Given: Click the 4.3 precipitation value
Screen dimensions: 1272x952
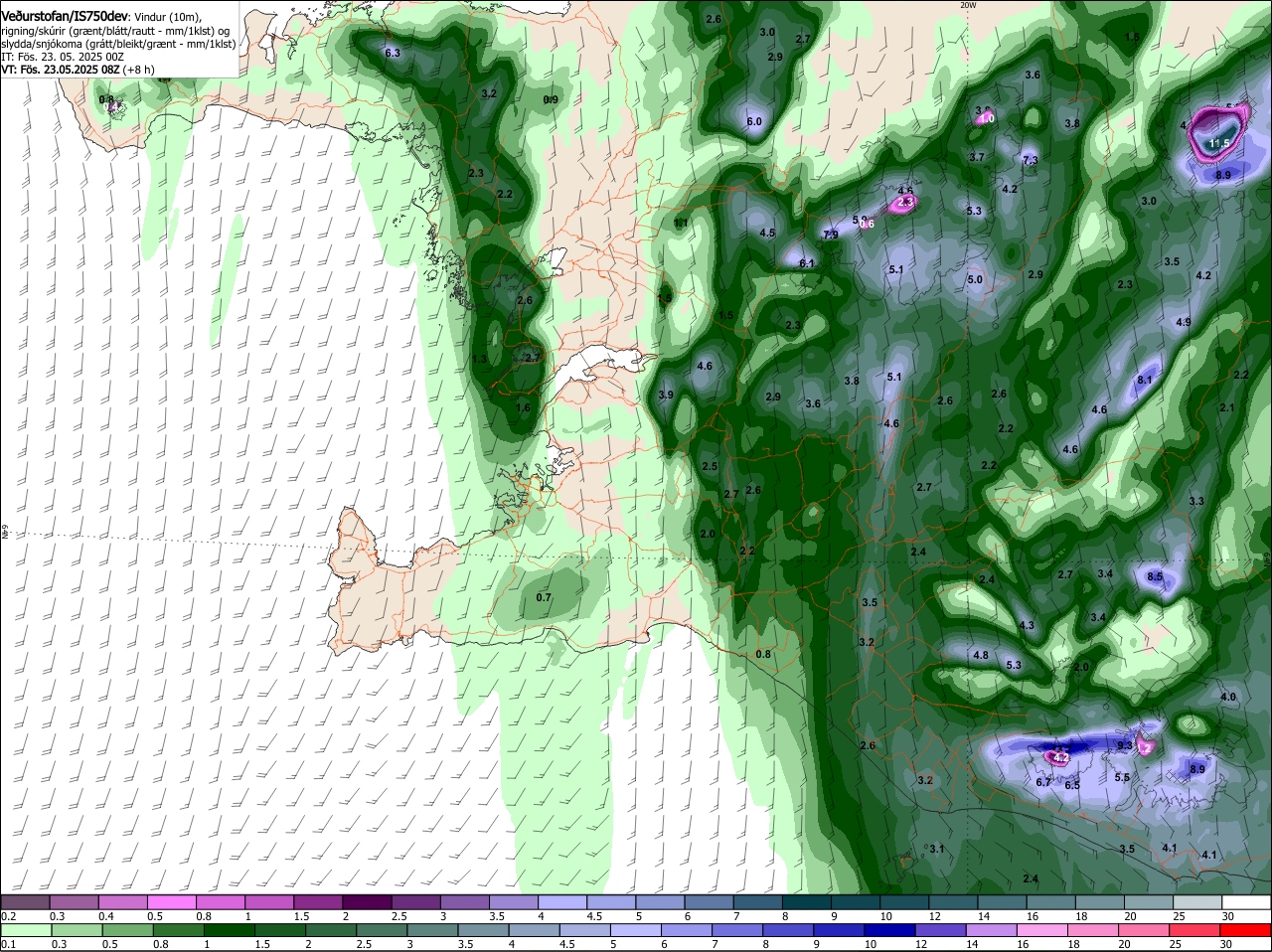Looking at the screenshot, I should [x=1028, y=625].
